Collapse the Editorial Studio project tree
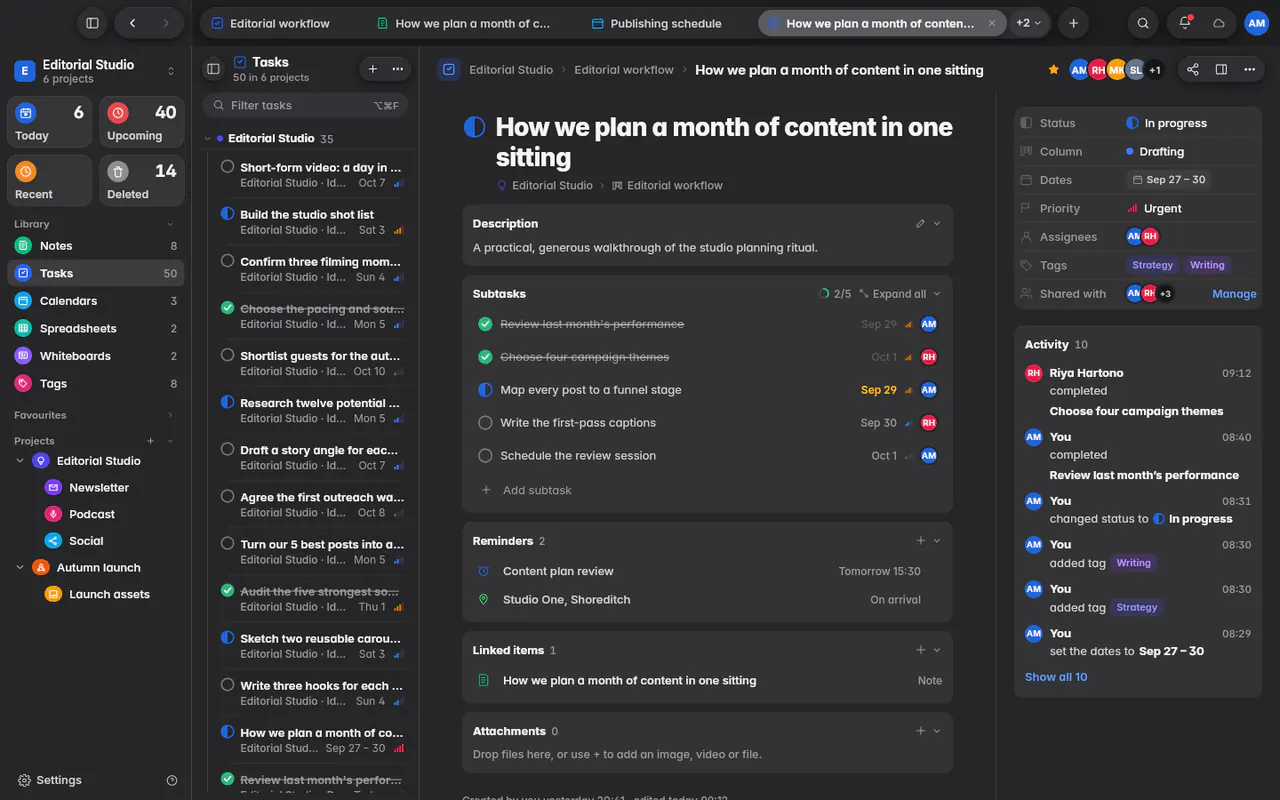1280x800 pixels. pyautogui.click(x=20, y=461)
